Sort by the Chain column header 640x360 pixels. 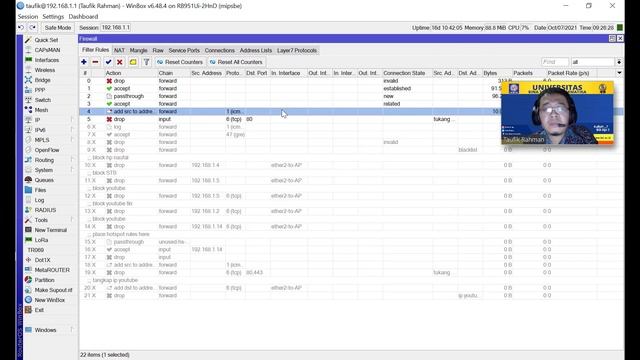pos(173,73)
